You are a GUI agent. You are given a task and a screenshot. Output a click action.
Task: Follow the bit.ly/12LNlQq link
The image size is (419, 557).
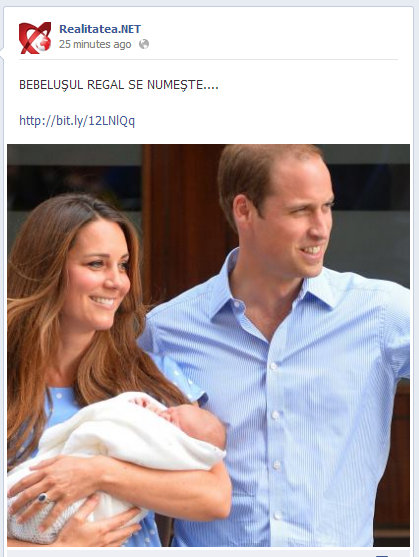coord(77,121)
